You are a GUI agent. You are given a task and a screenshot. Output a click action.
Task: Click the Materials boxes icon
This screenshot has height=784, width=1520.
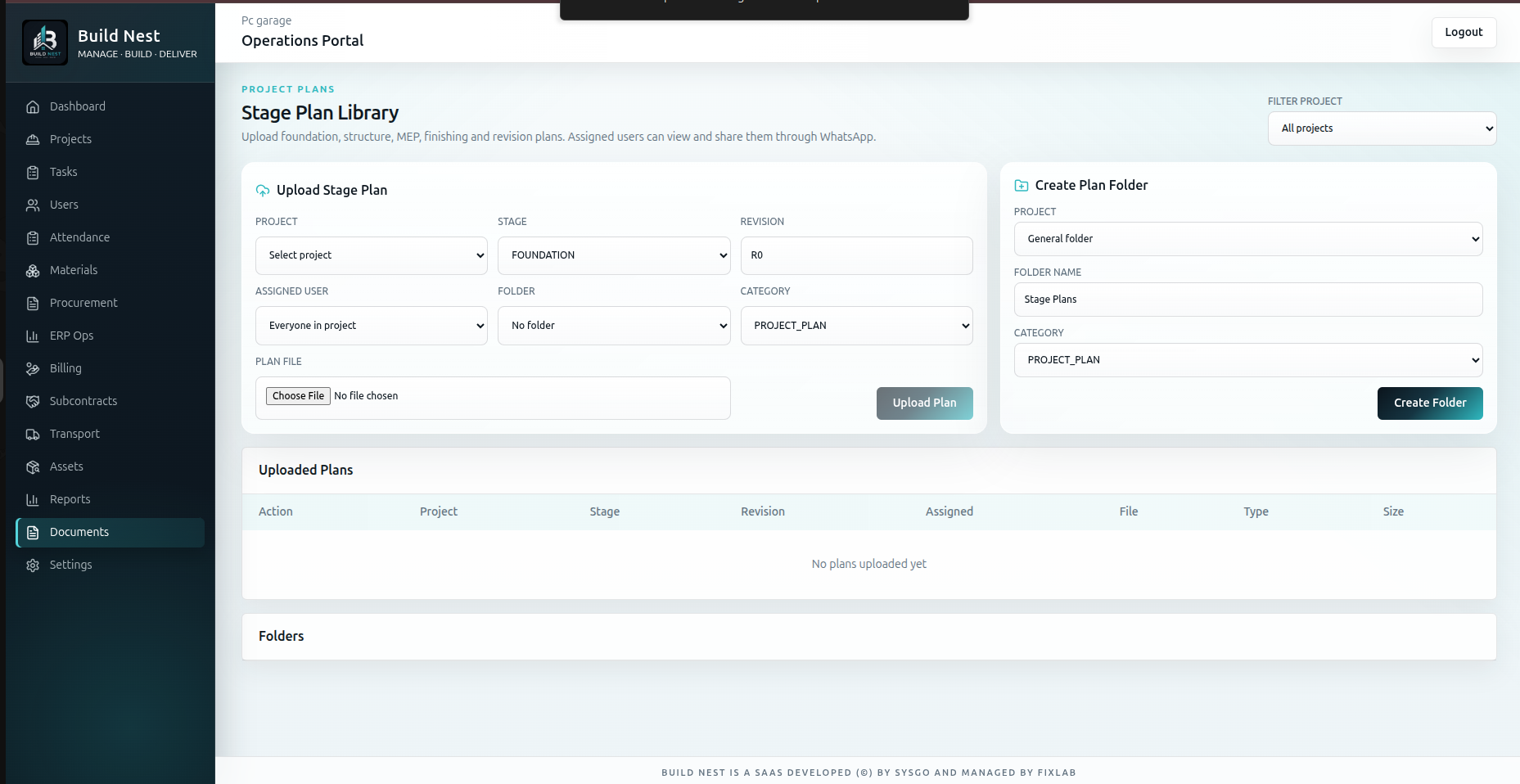click(33, 270)
